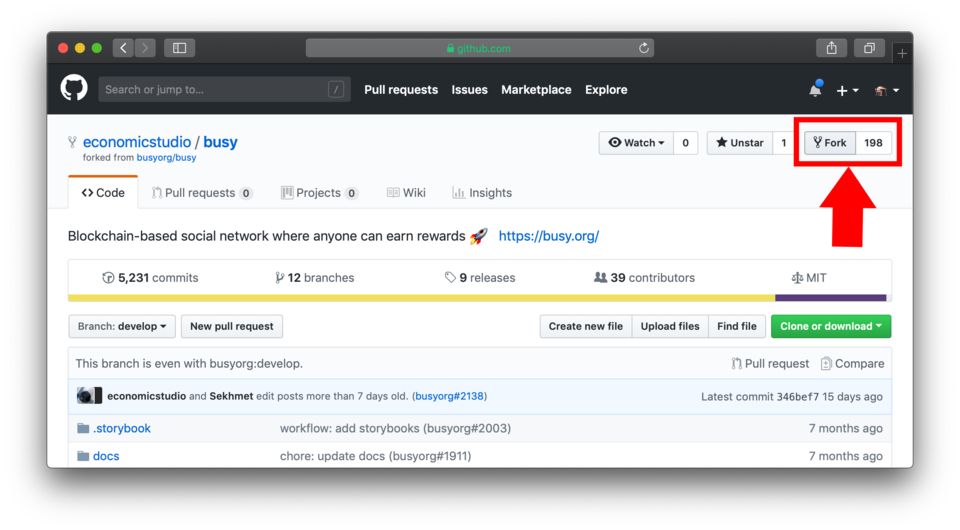Image resolution: width=960 pixels, height=530 pixels.
Task: Click the github.com address bar
Action: (479, 48)
